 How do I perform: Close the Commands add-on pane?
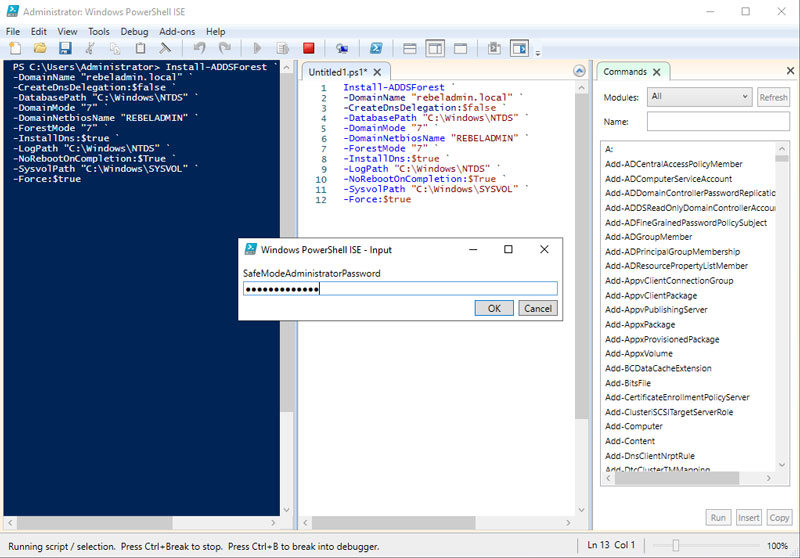coord(790,71)
